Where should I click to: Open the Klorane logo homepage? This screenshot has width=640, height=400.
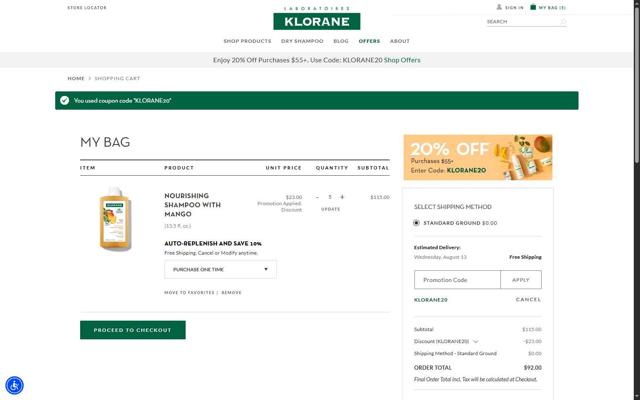(317, 21)
